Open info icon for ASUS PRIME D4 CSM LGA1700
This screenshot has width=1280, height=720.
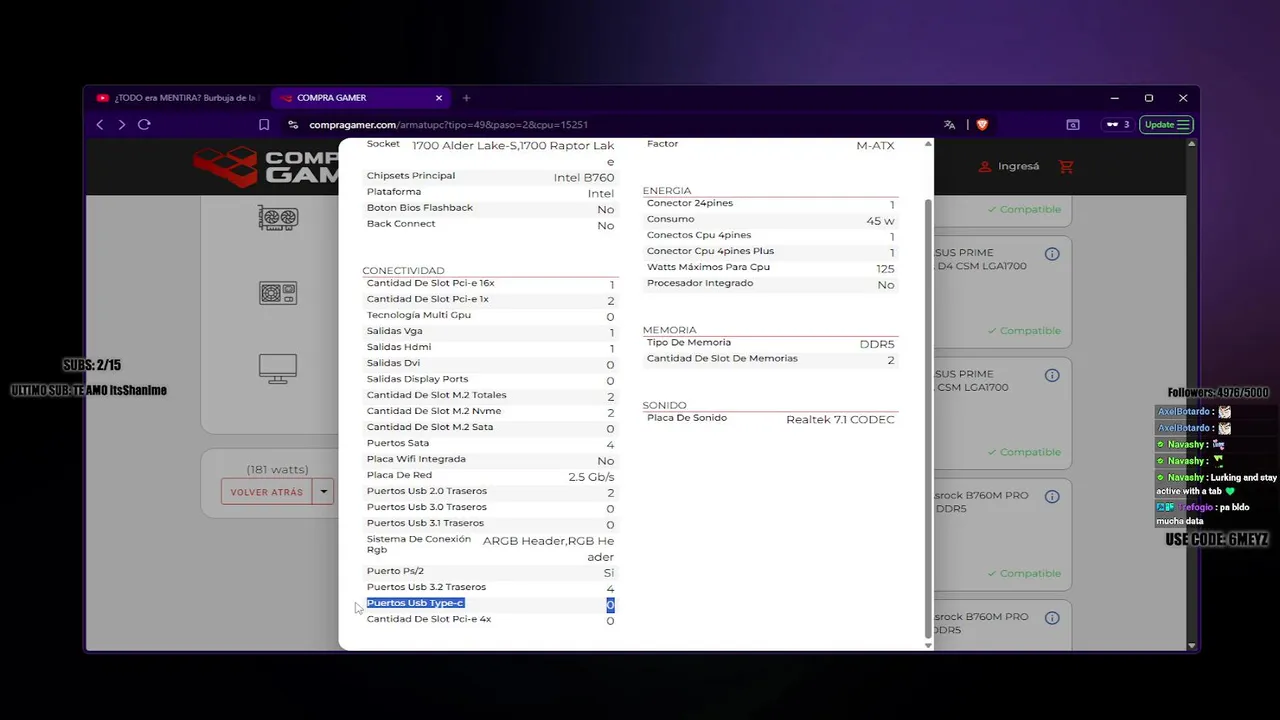point(1052,254)
